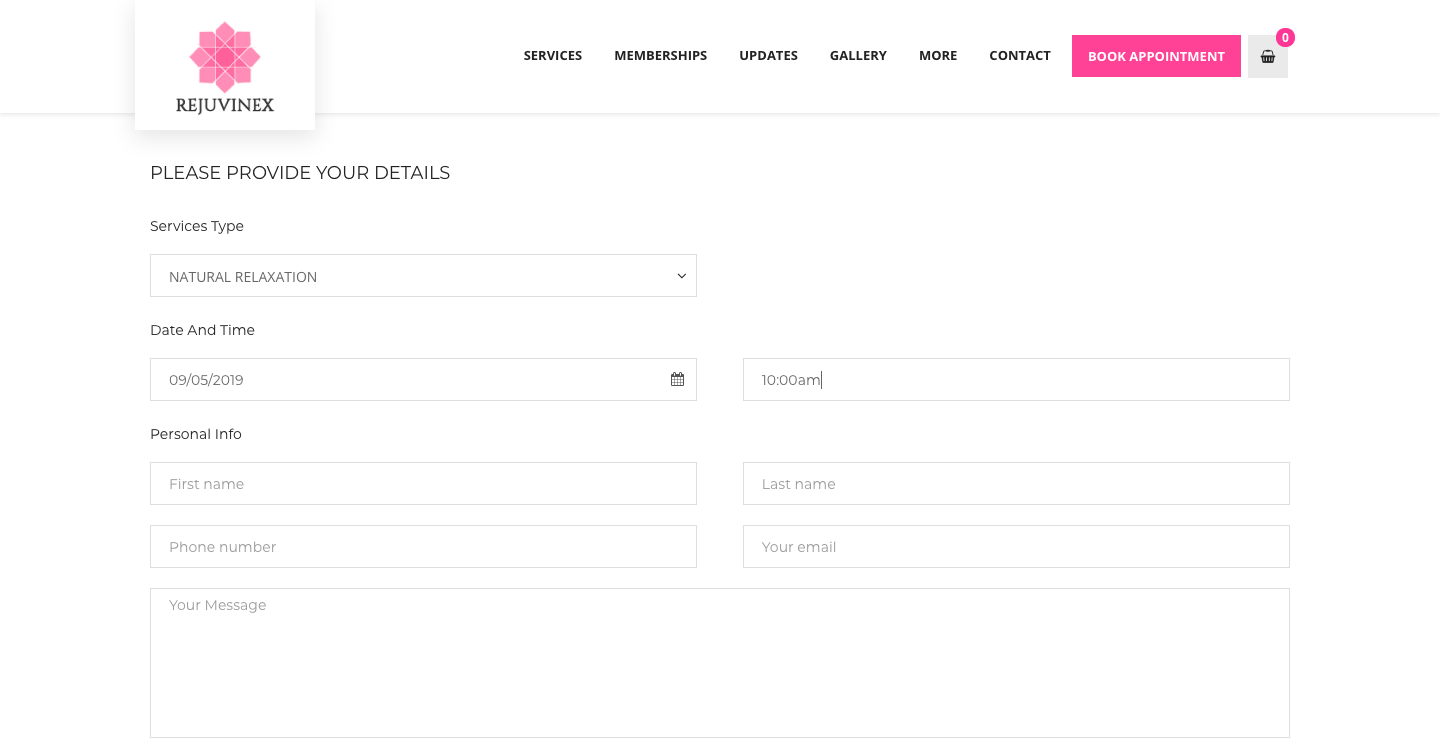Open the Services menu
The width and height of the screenshot is (1440, 756).
553,56
